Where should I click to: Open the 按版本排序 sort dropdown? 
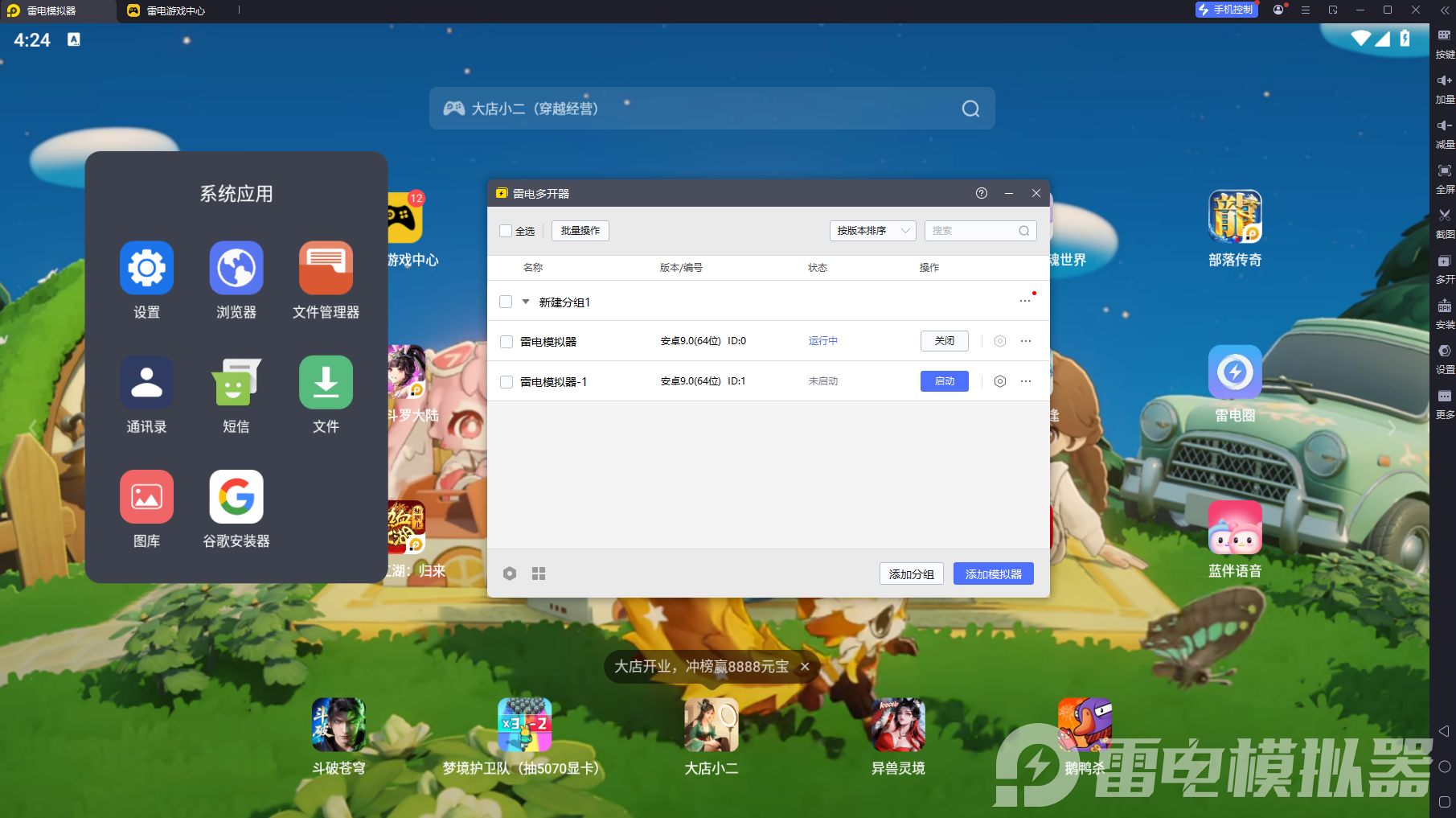tap(872, 231)
